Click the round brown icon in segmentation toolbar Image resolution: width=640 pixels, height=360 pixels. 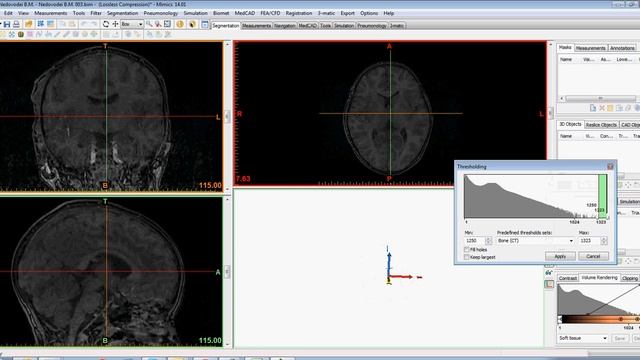pyautogui.click(x=21, y=35)
